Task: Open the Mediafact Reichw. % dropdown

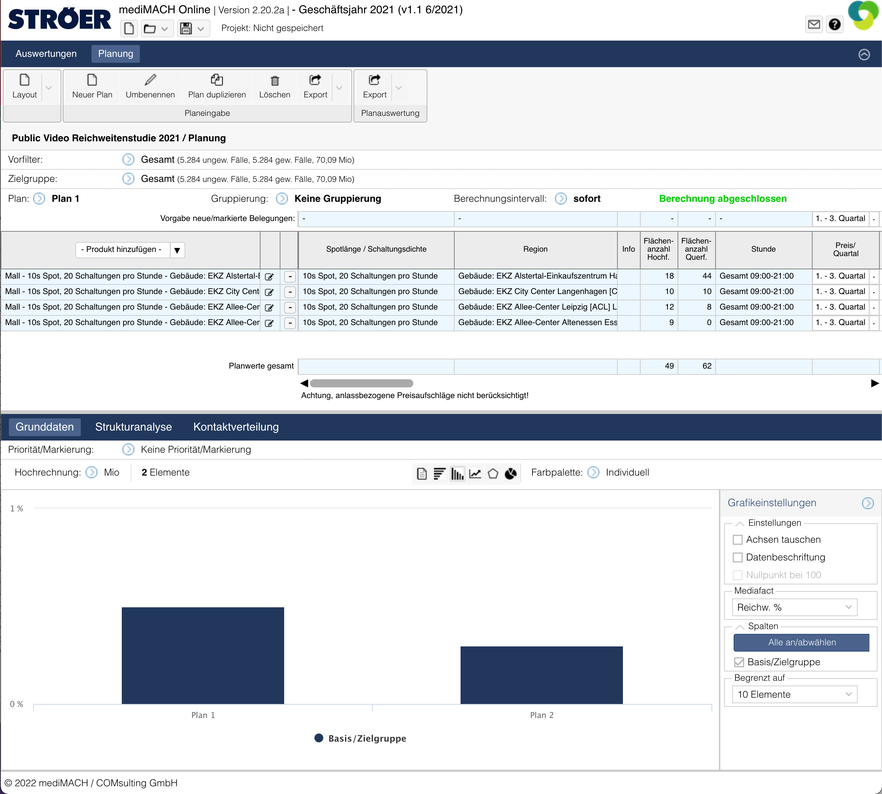Action: pos(795,607)
